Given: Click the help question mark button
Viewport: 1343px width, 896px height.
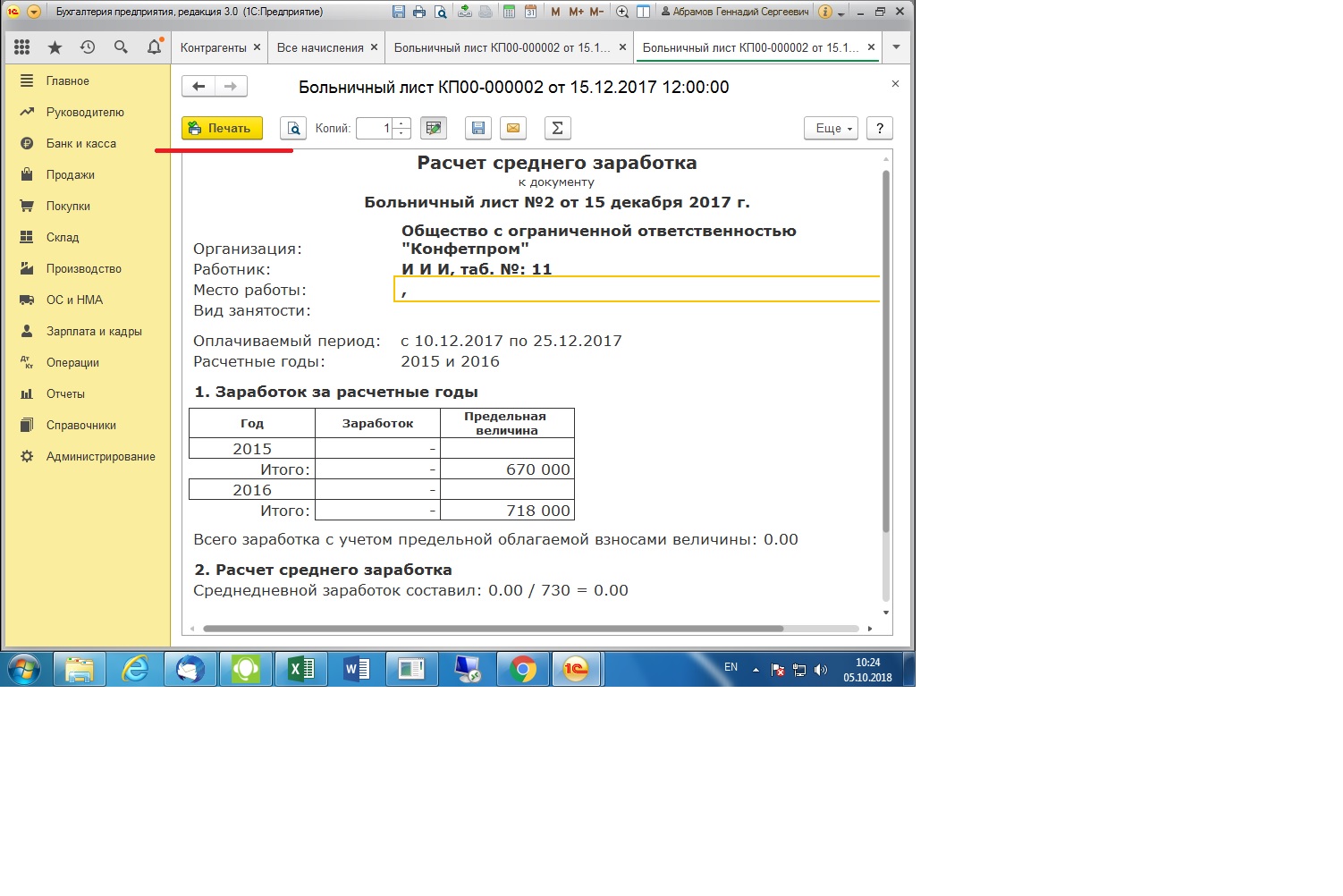Looking at the screenshot, I should (x=880, y=129).
